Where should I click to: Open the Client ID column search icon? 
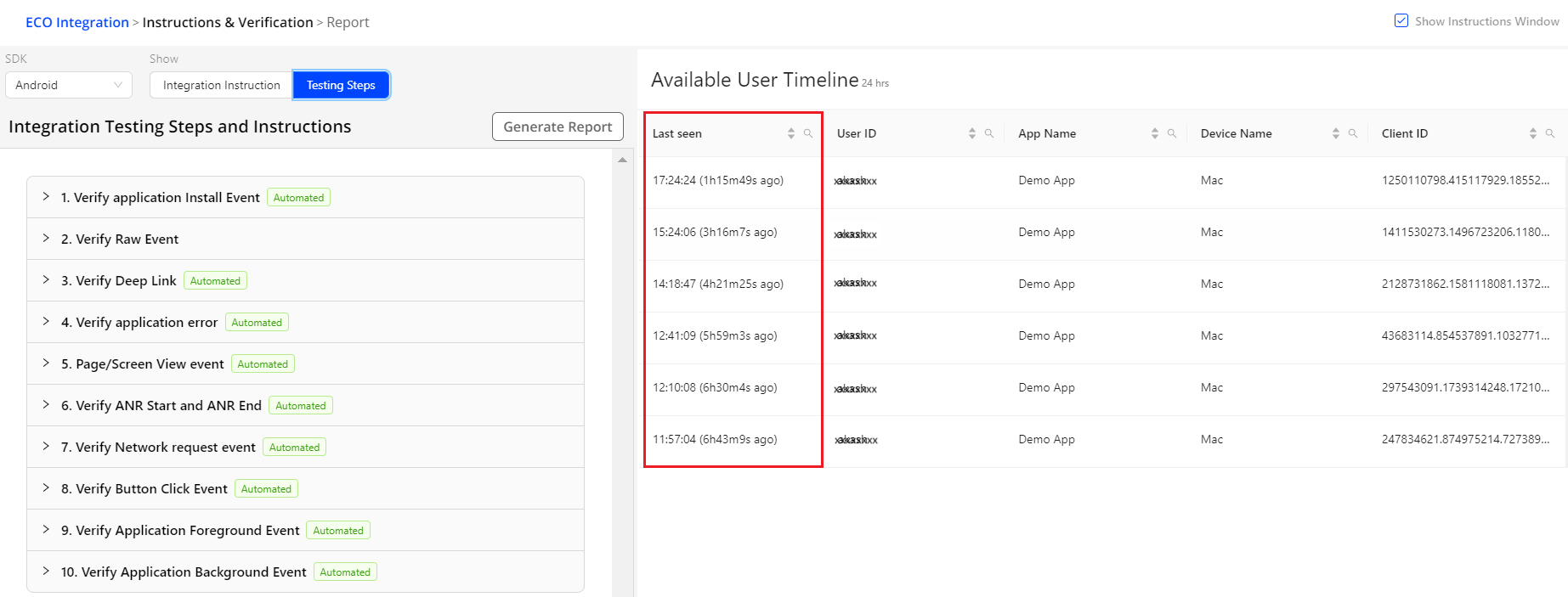point(1550,133)
